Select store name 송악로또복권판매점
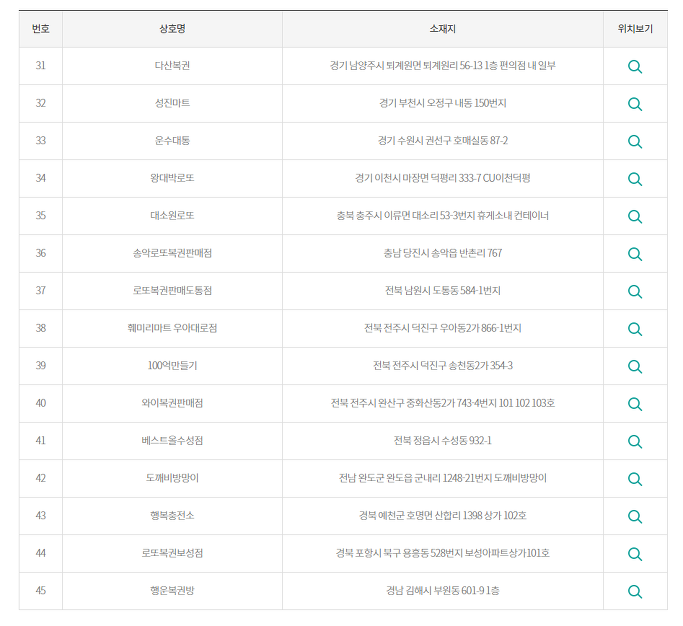This screenshot has height=626, width=683. [172, 253]
